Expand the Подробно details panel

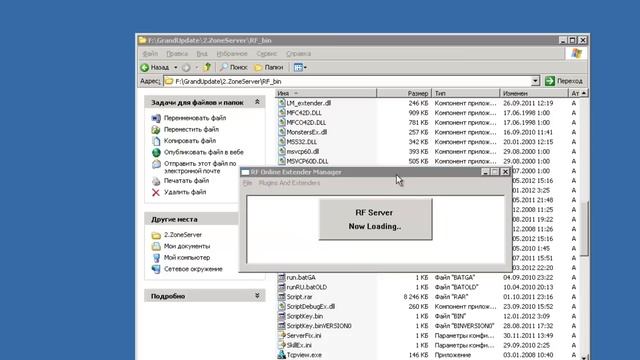pos(257,296)
